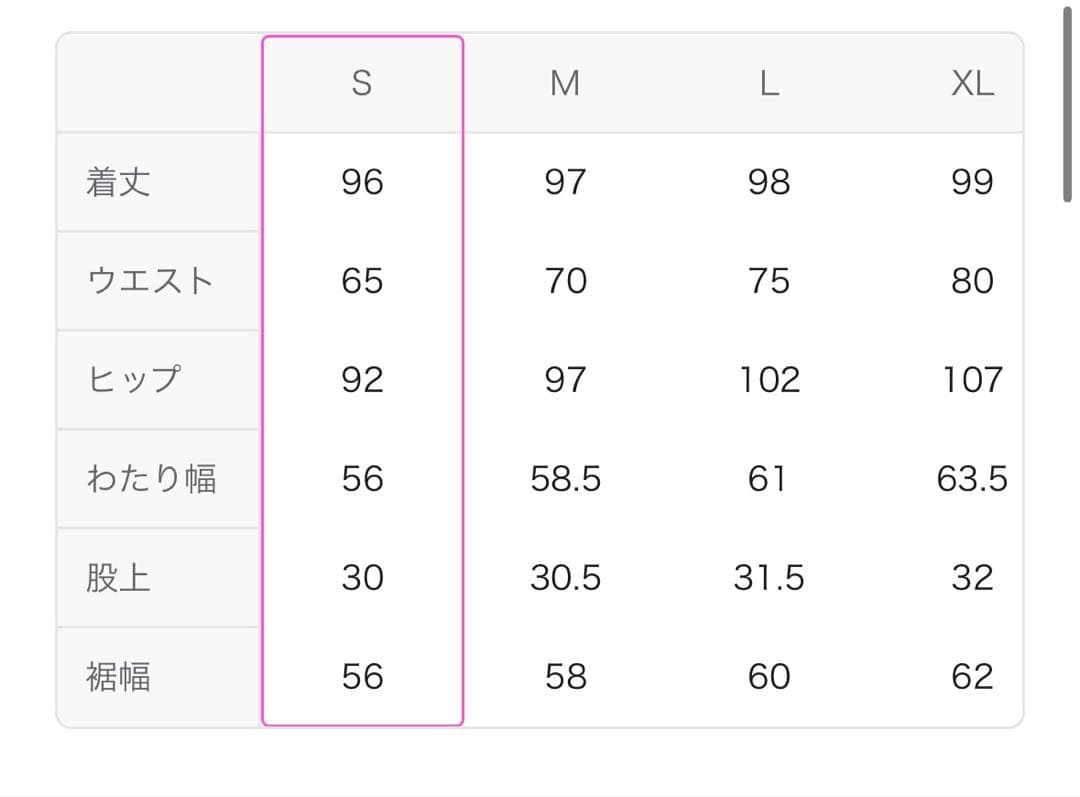Click the 裾幅 row label

pyautogui.click(x=119, y=677)
